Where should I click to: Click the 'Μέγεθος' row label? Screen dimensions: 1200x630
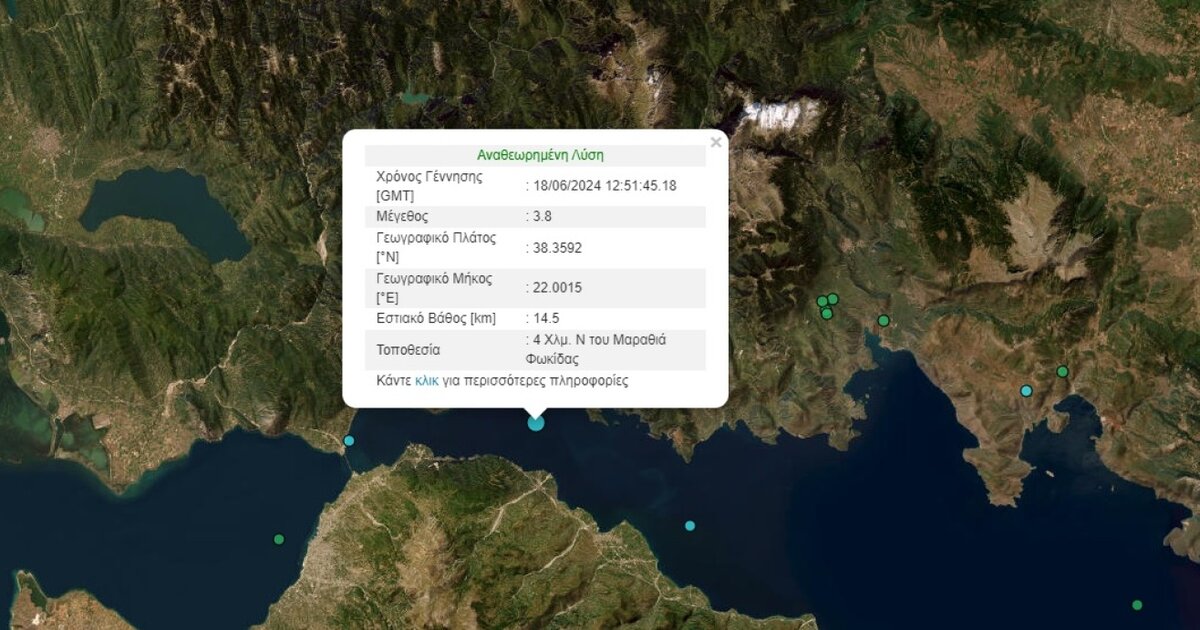click(x=403, y=216)
